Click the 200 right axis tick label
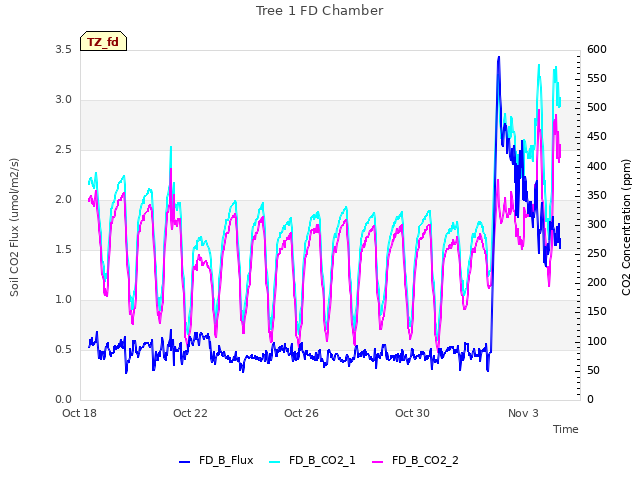The image size is (640, 480). coord(597,282)
